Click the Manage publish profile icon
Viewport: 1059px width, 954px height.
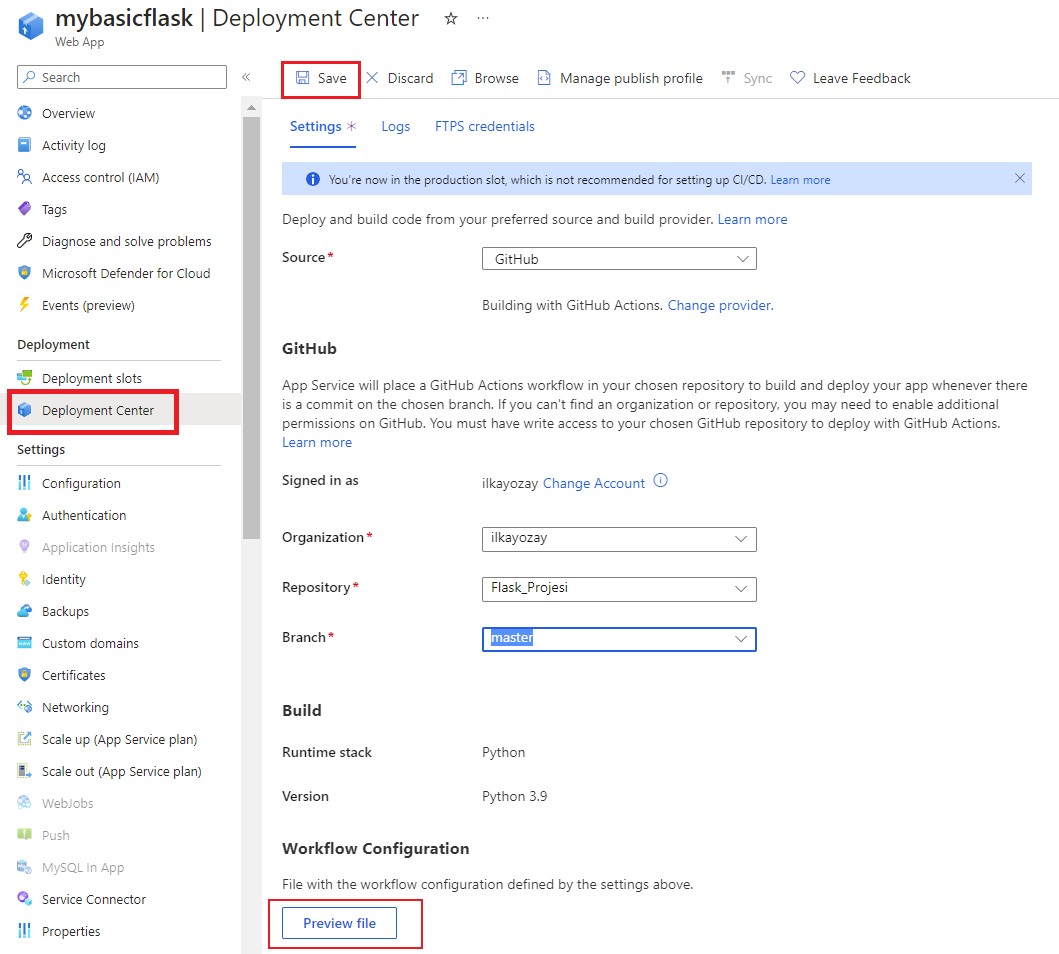[544, 78]
